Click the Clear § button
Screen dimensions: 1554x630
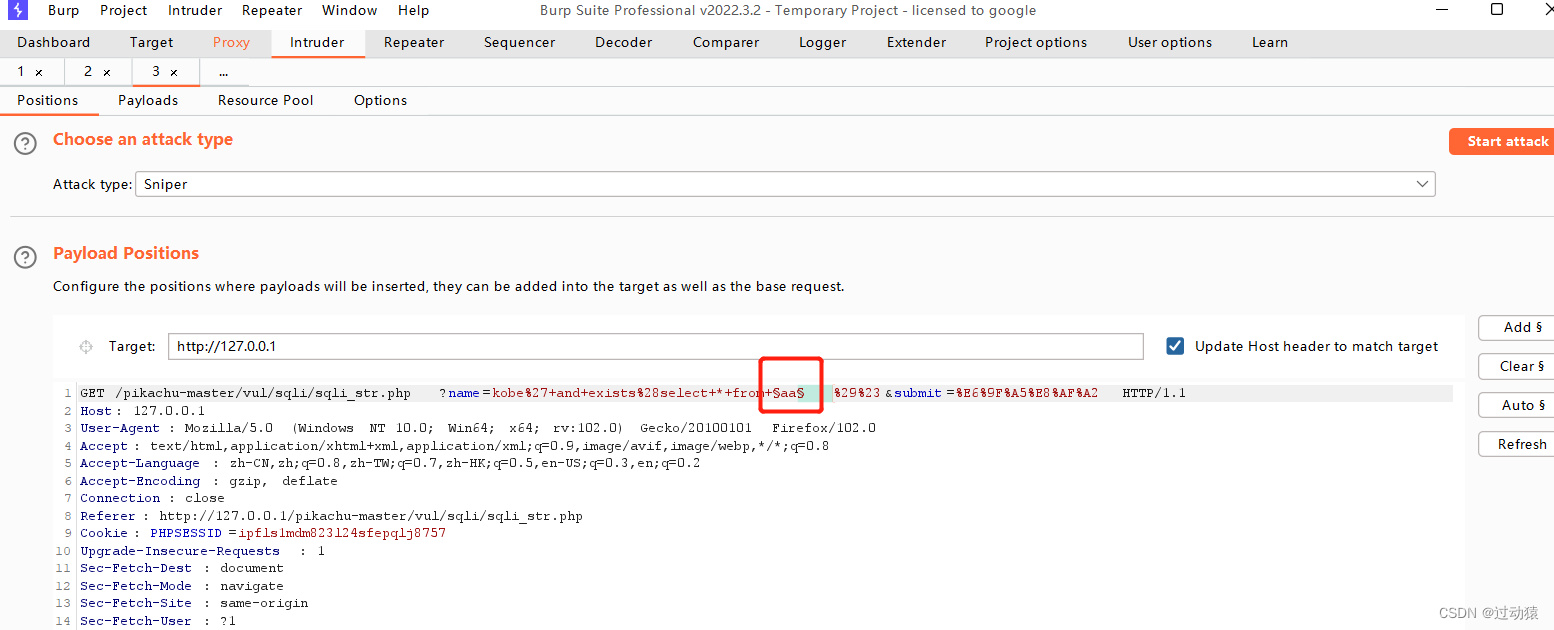[1516, 366]
